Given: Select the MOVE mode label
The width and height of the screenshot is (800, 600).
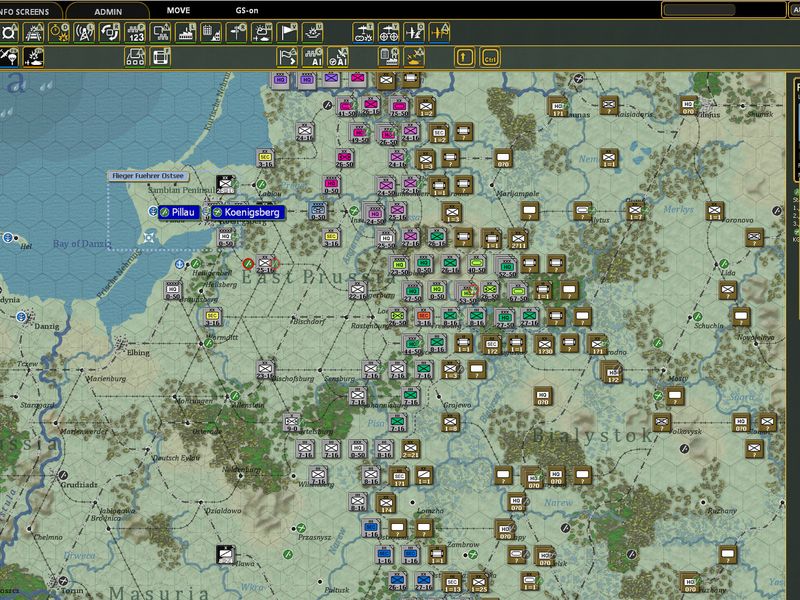Looking at the screenshot, I should pyautogui.click(x=178, y=10).
